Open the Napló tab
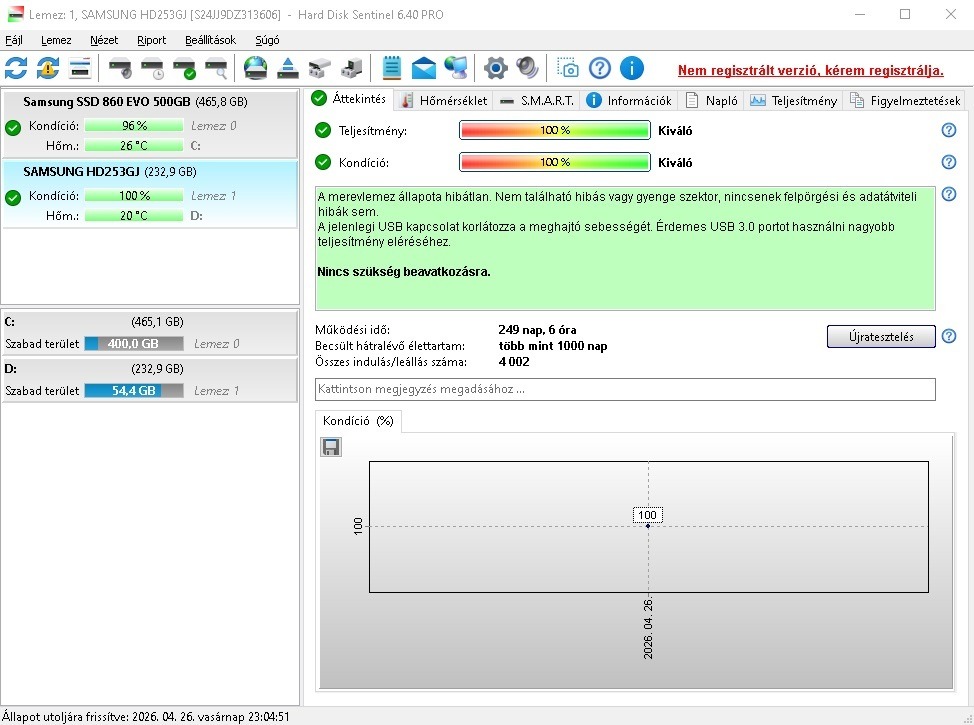The height and width of the screenshot is (725, 974). click(x=712, y=101)
